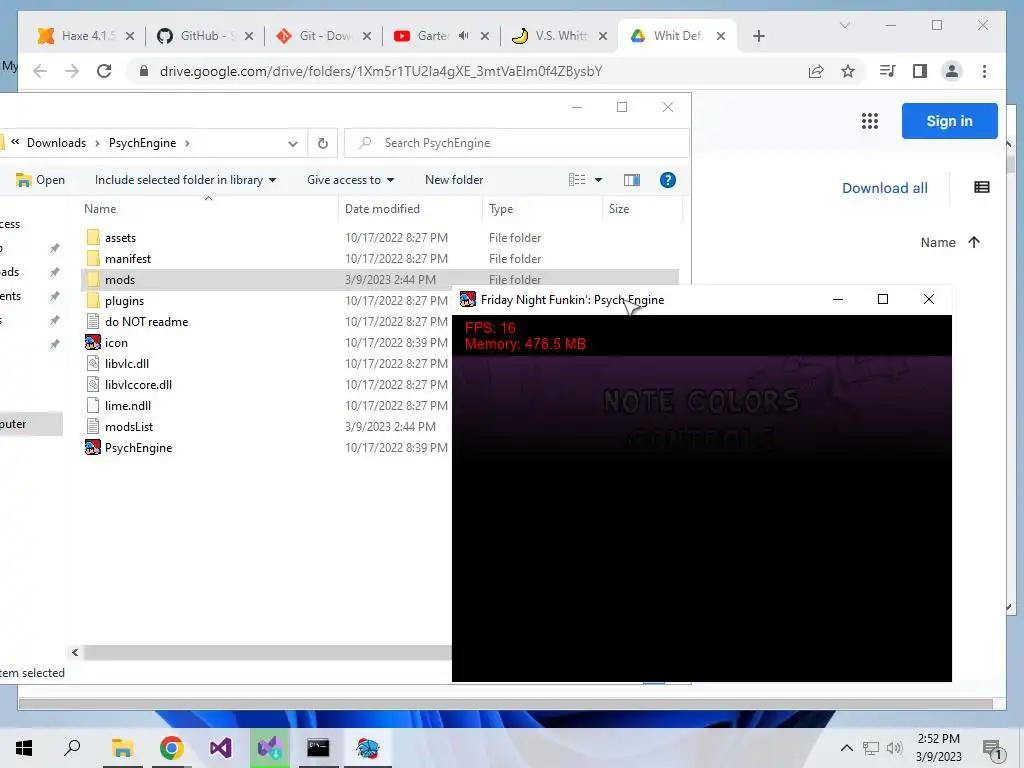Image resolution: width=1024 pixels, height=768 pixels.
Task: Open a new Chrome tab with plus button
Action: [758, 36]
